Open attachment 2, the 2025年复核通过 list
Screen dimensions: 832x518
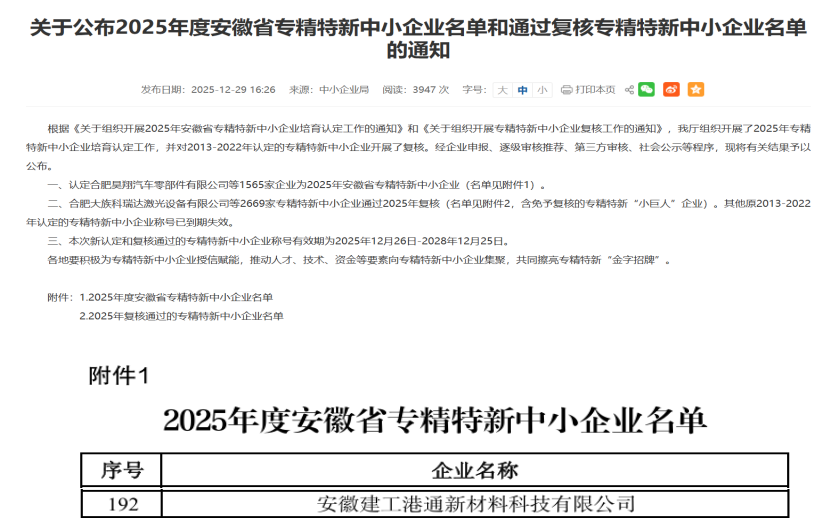(x=181, y=315)
